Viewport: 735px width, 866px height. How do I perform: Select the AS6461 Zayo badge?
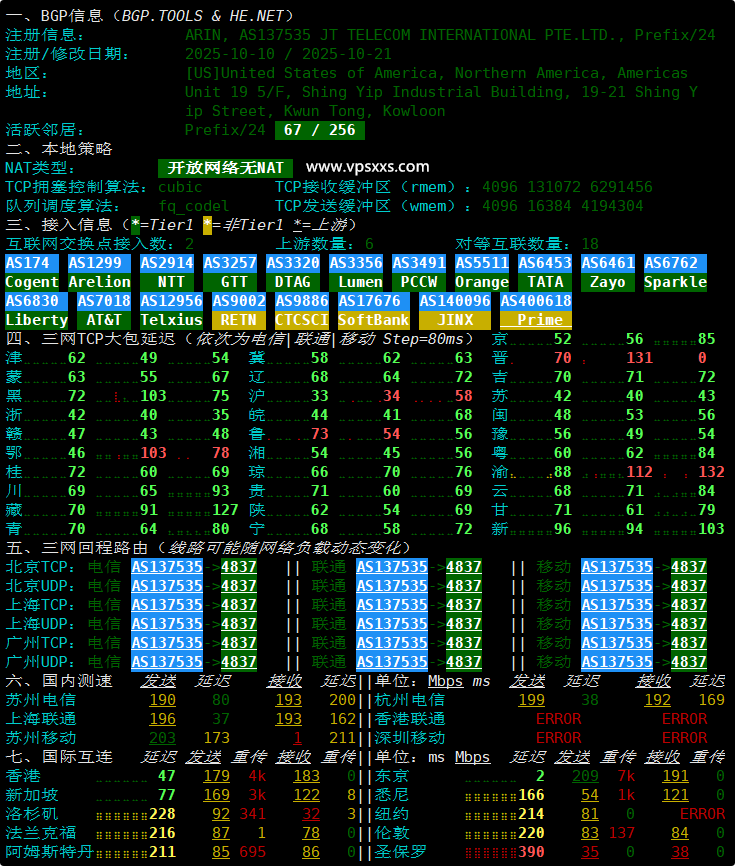point(607,272)
